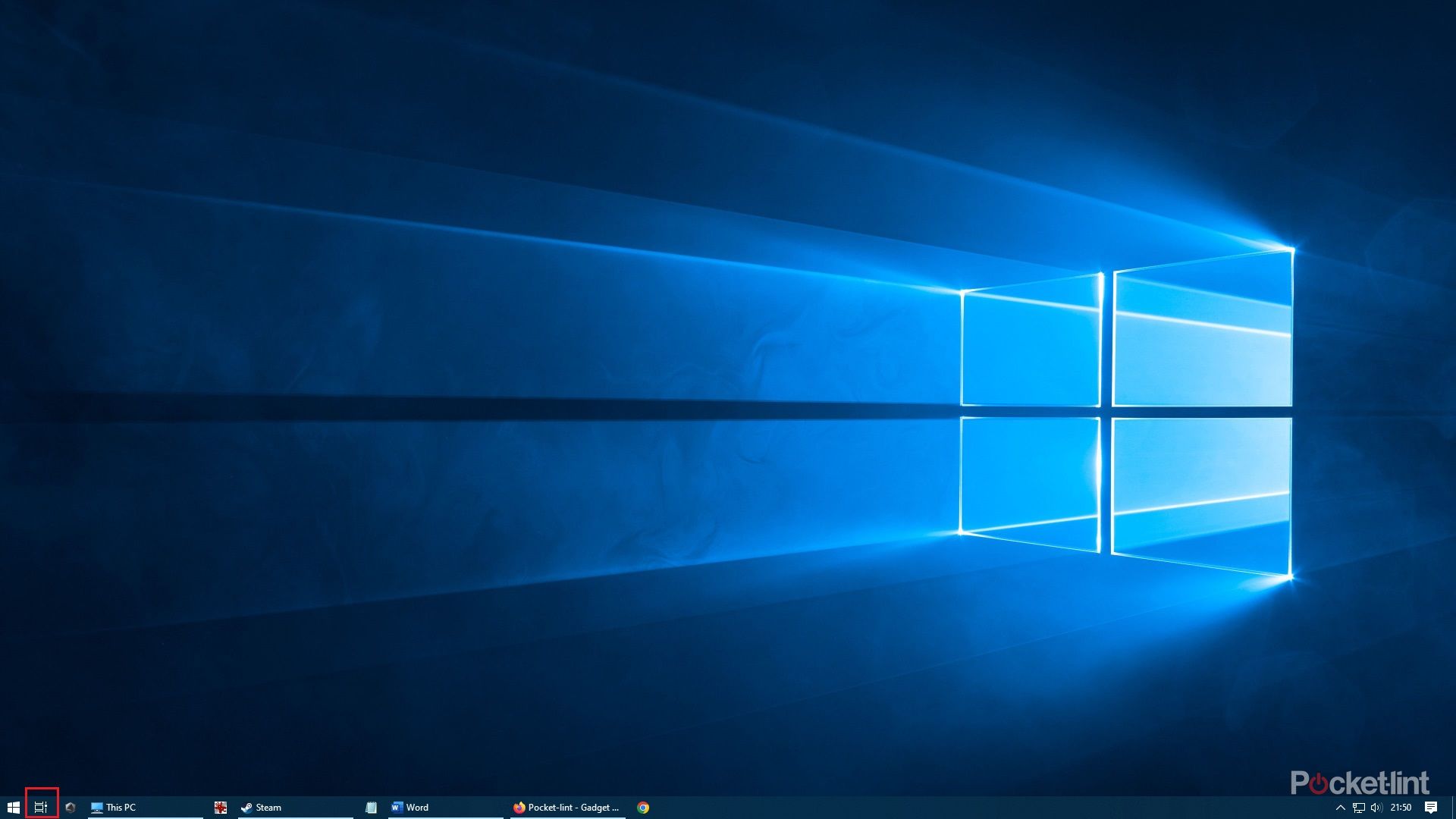The image size is (1456, 819).
Task: Open the Action Center notifications
Action: click(x=1431, y=808)
